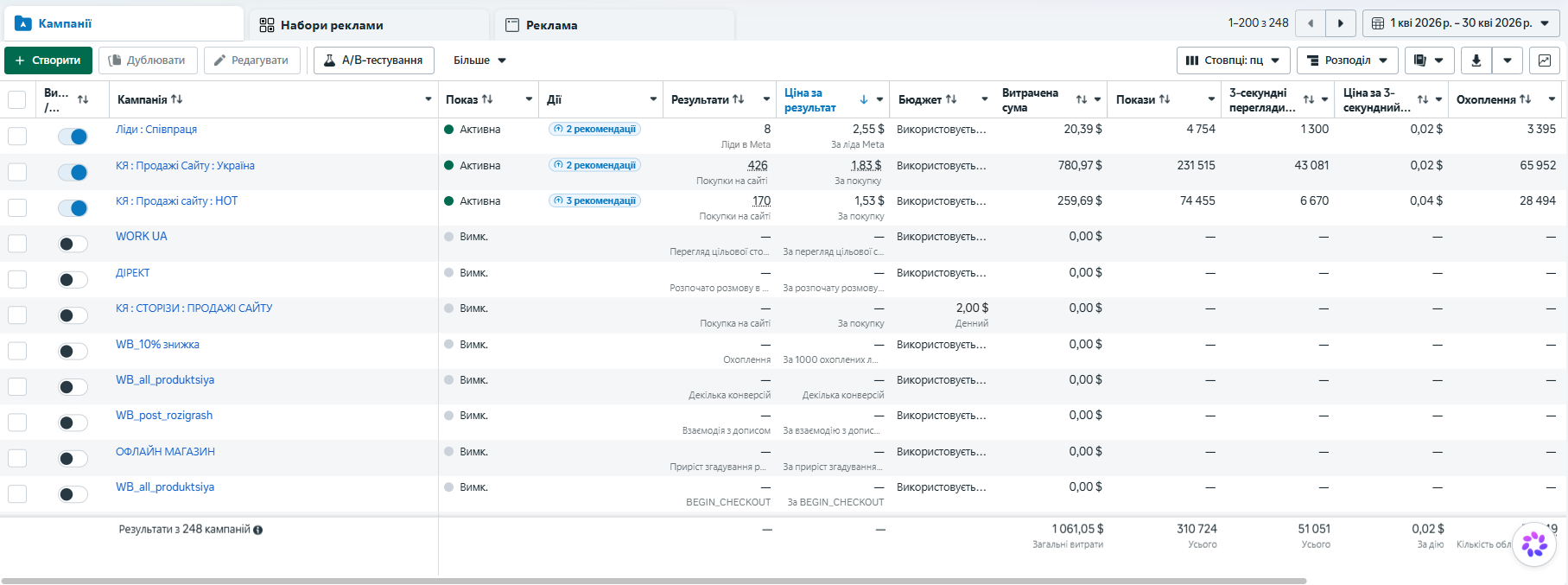The width and height of the screenshot is (1568, 585).
Task: Open the Стовпці: пц dropdown
Action: (x=1234, y=60)
